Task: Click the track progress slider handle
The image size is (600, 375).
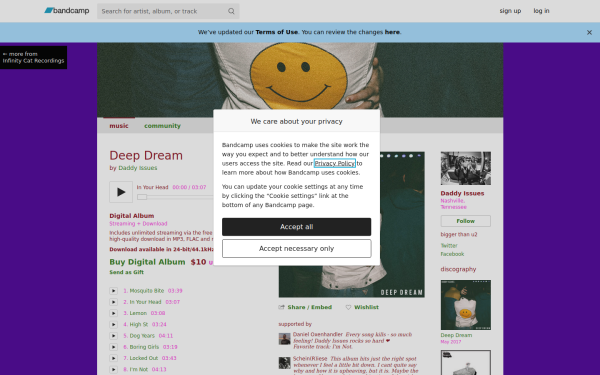Action: pos(142,197)
